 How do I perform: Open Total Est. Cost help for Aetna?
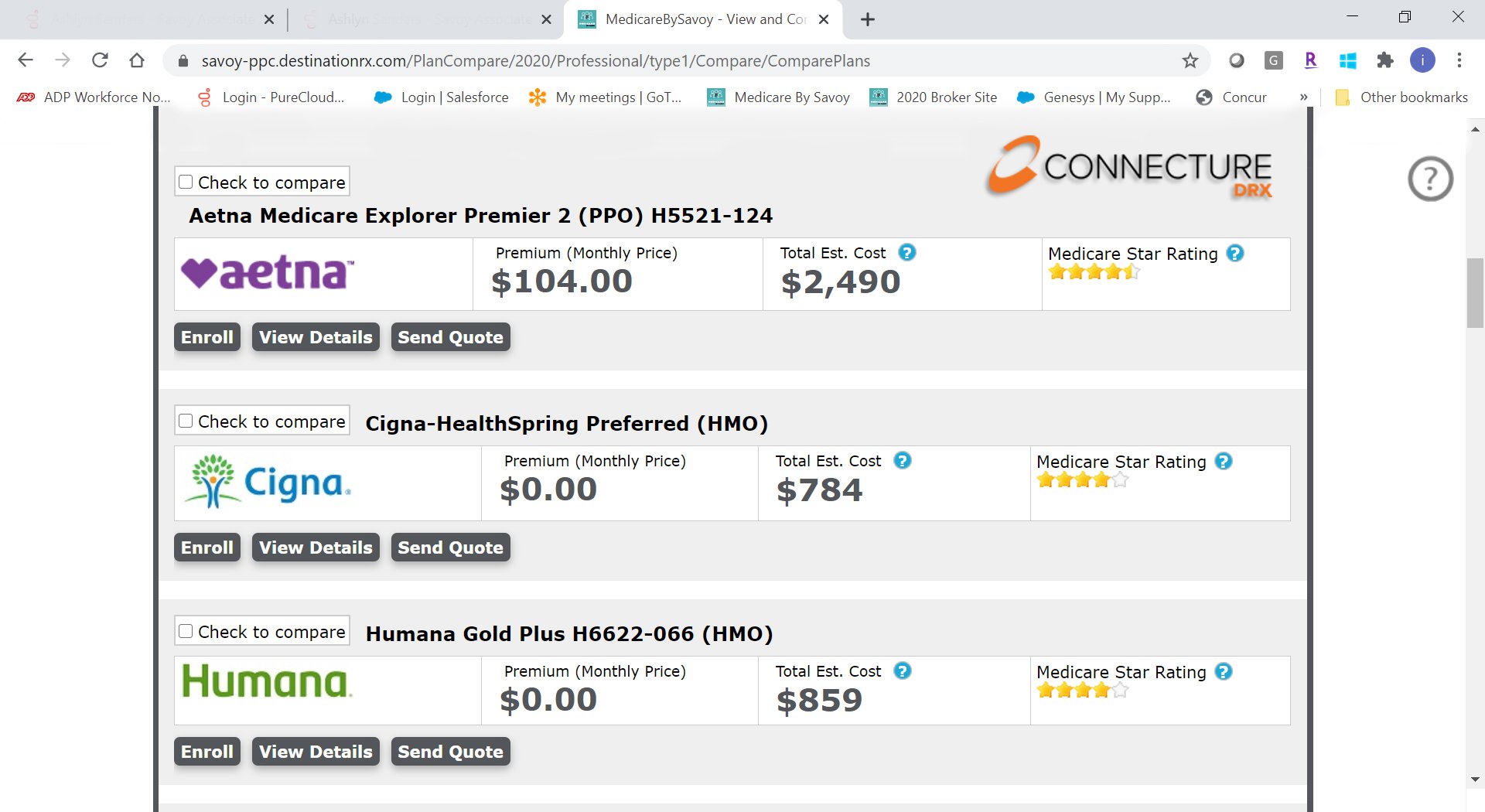(906, 252)
